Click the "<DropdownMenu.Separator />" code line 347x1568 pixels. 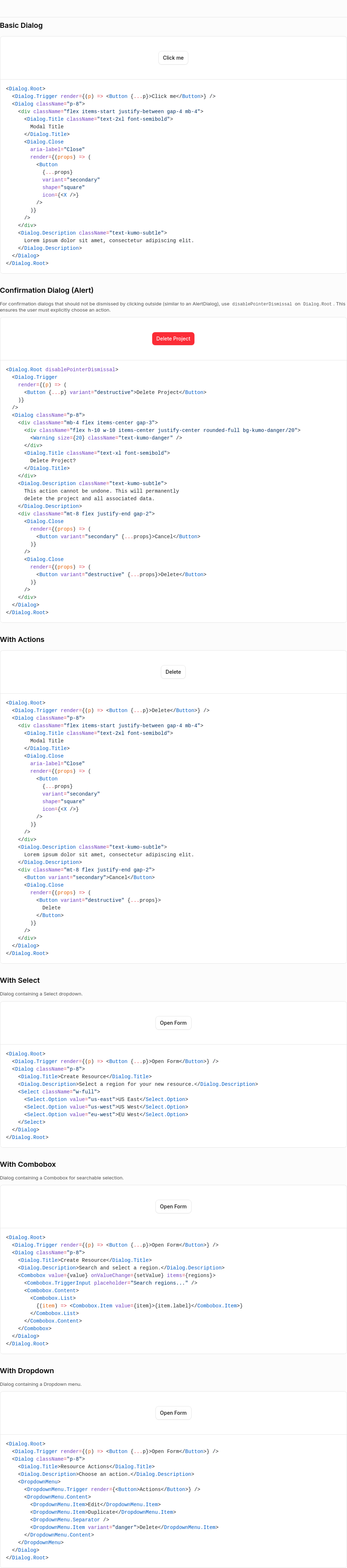[x=69, y=1519]
